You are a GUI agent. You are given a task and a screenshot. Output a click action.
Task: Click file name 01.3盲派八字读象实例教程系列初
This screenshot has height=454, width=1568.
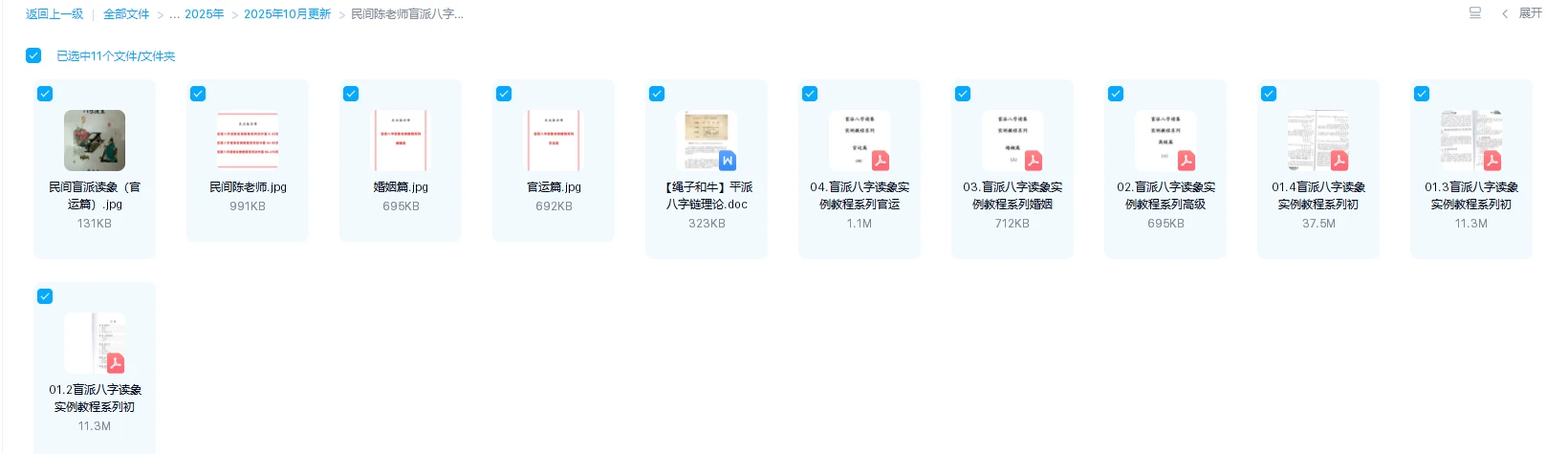pyautogui.click(x=1471, y=196)
